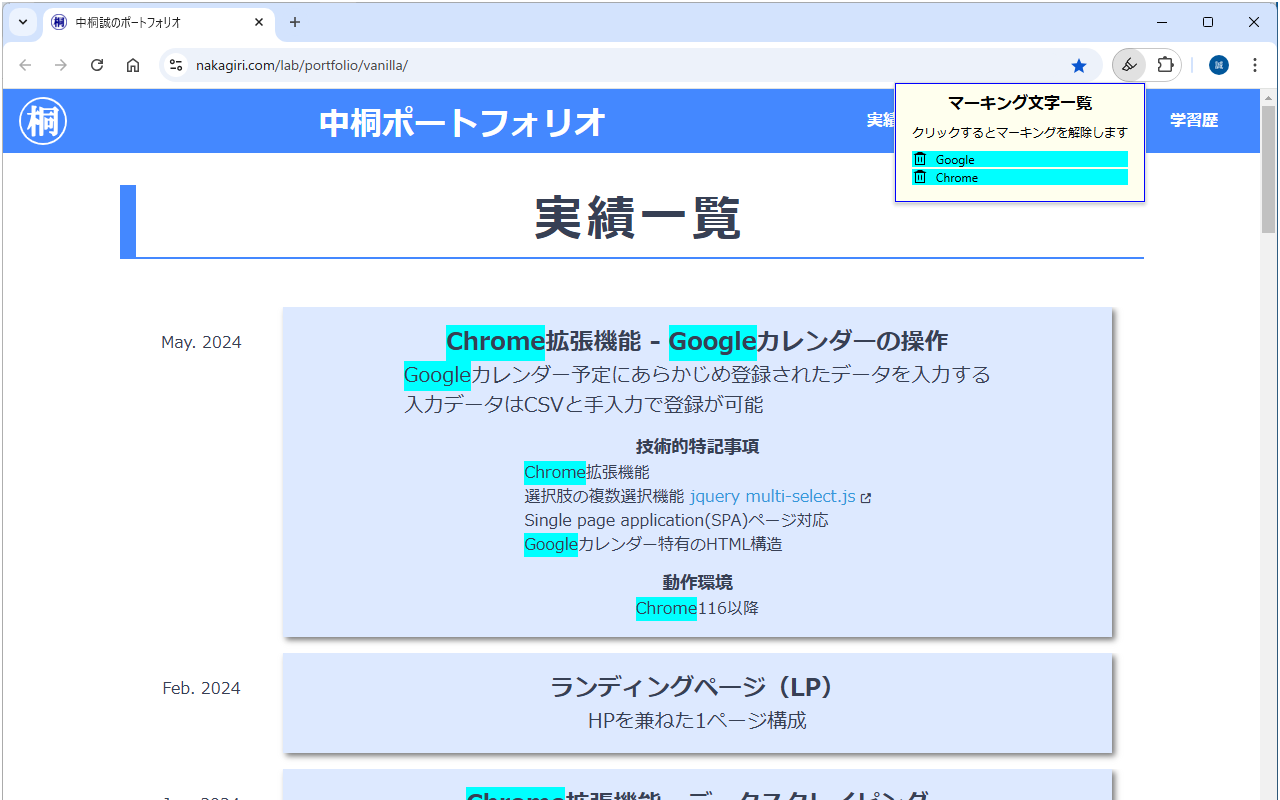Open the 学習歴 navigation item

tap(1194, 120)
